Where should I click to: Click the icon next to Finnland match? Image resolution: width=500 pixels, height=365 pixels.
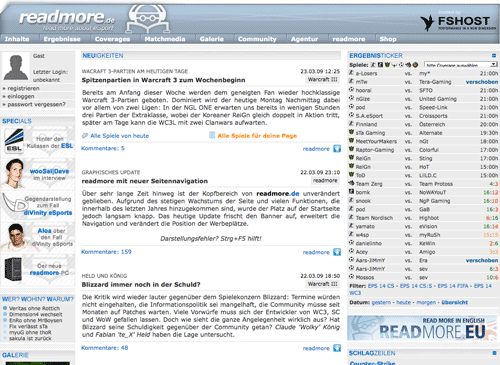(351, 124)
